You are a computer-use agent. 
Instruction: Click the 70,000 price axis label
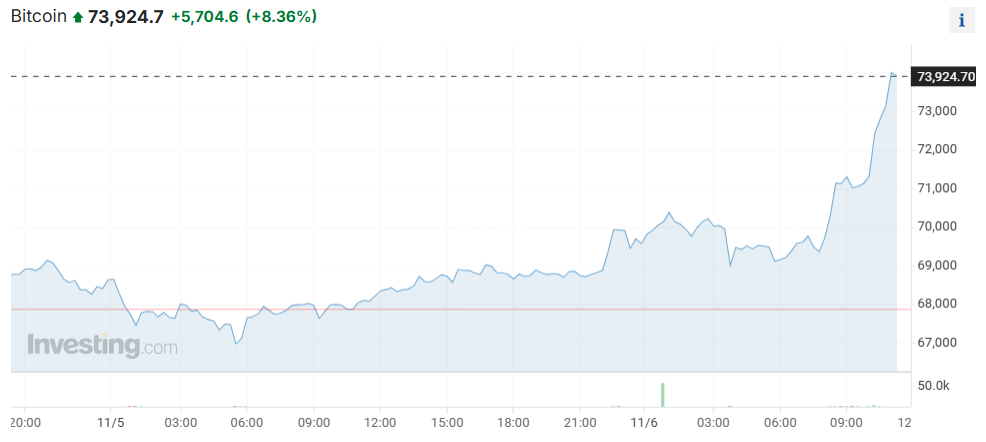pyautogui.click(x=939, y=227)
